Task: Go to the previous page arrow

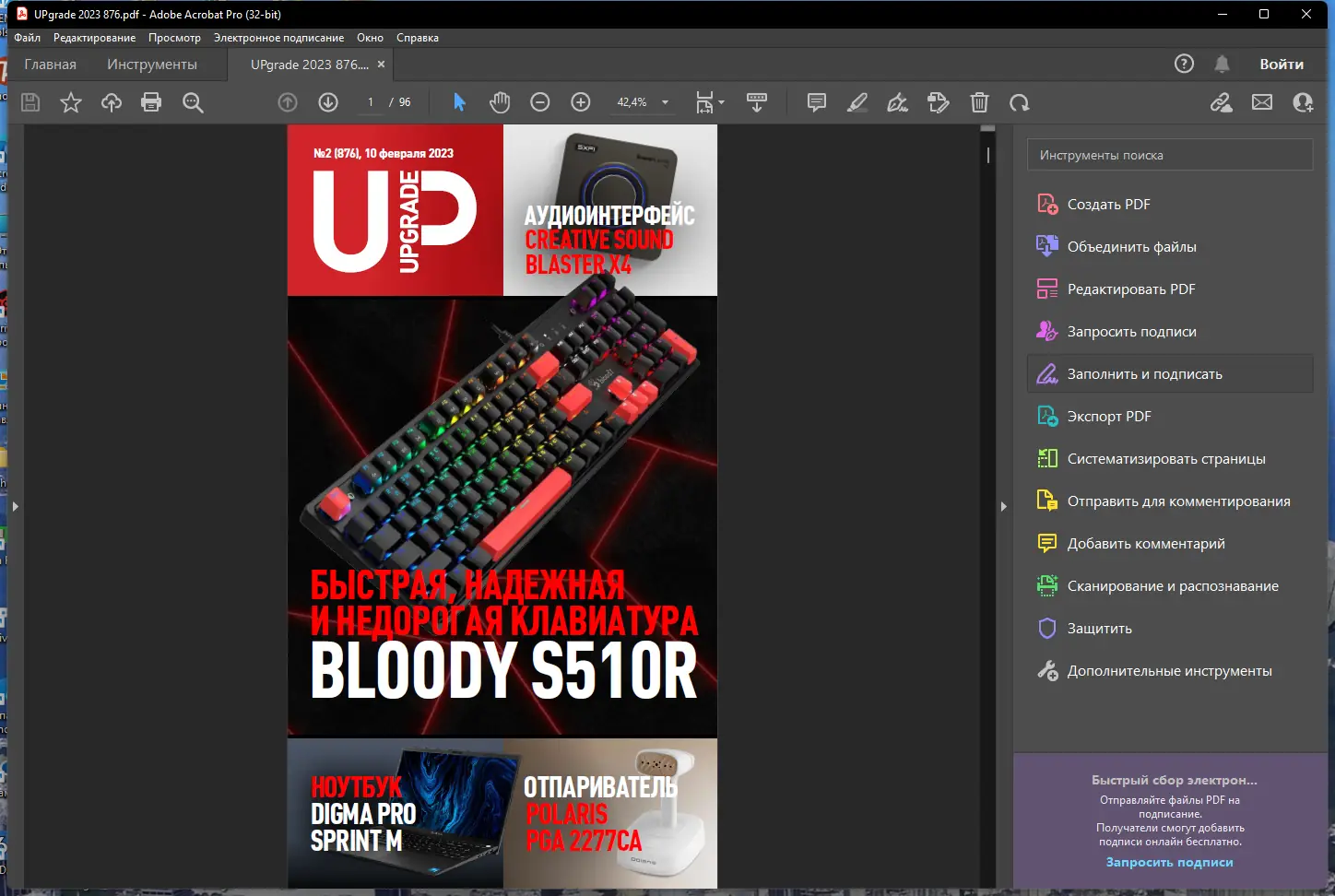Action: click(x=288, y=102)
